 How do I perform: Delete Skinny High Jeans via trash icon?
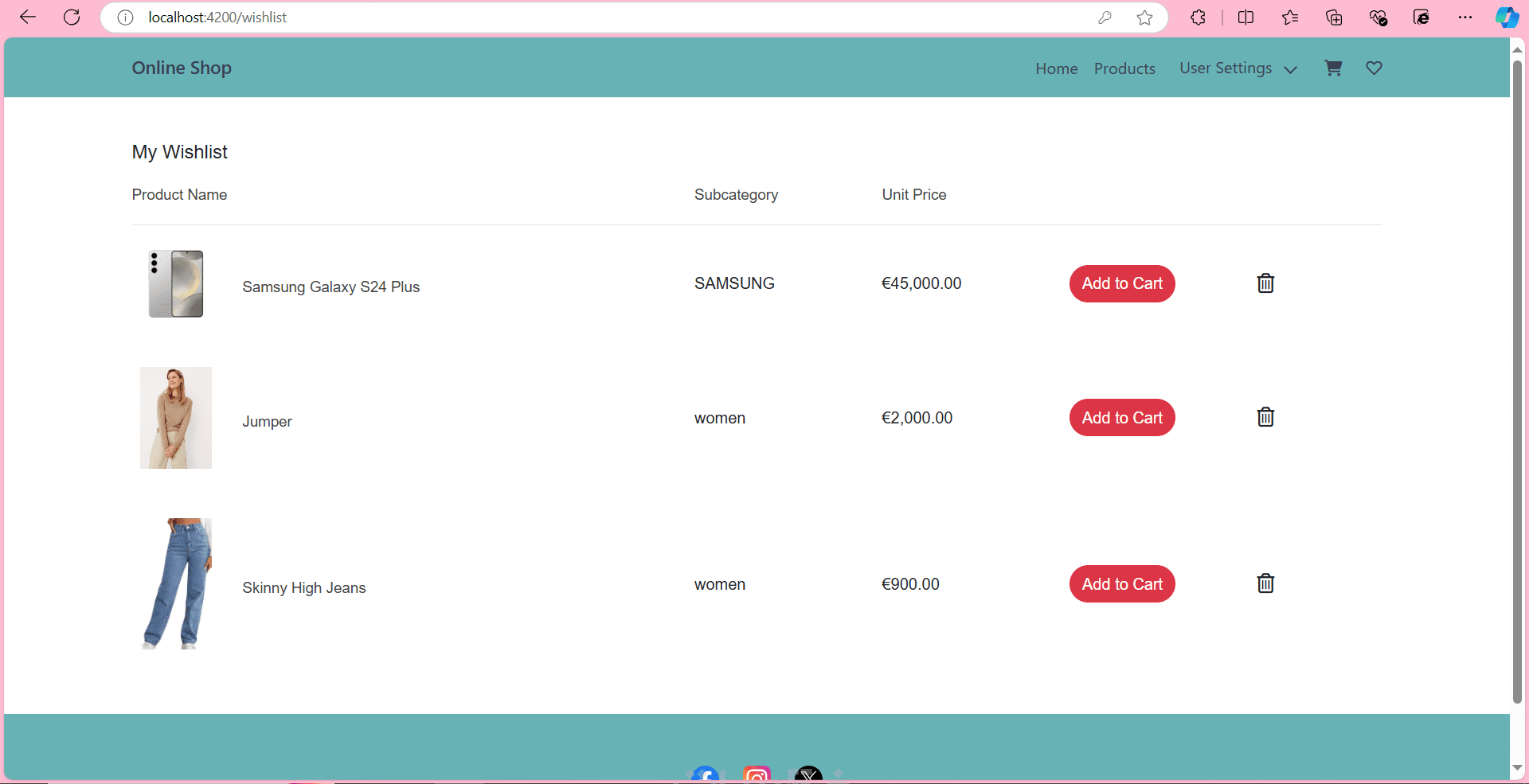point(1265,583)
